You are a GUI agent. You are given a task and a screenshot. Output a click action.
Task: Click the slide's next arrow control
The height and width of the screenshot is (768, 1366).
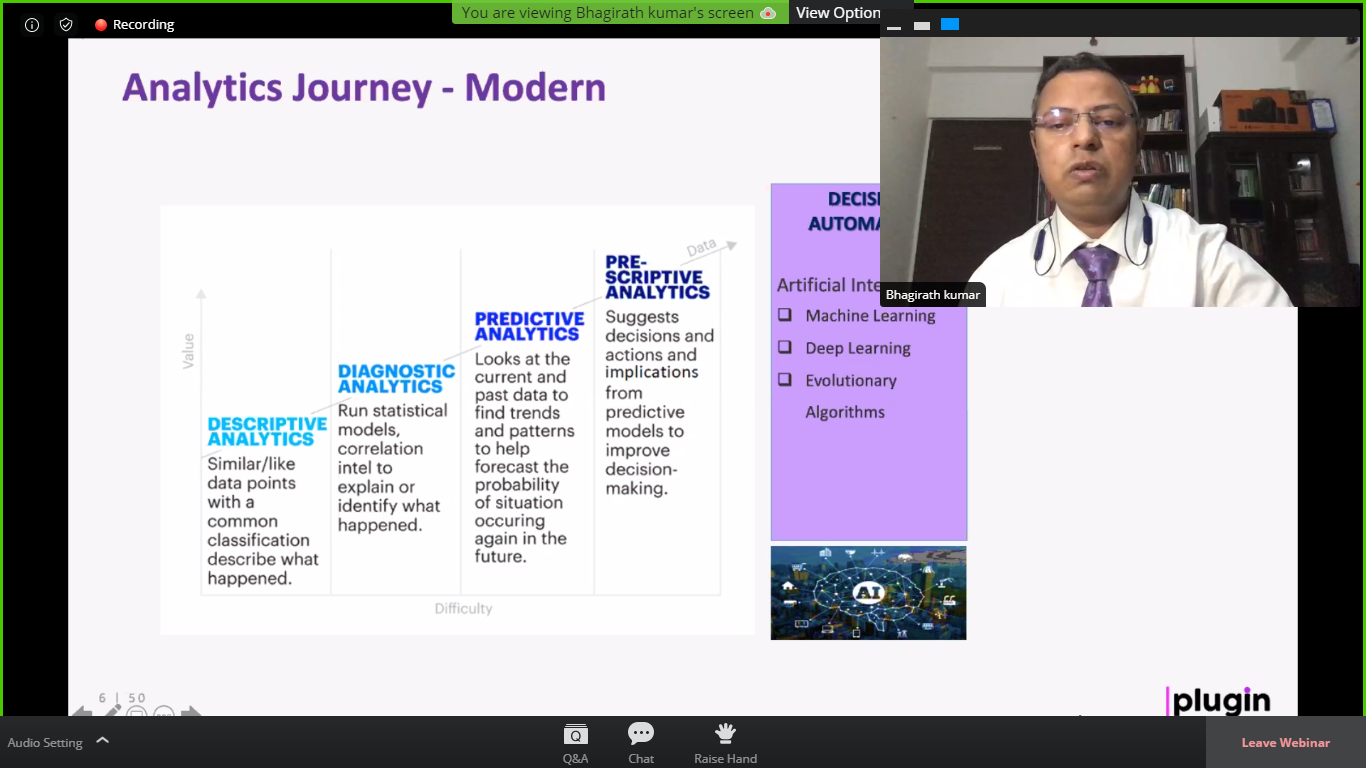click(191, 713)
